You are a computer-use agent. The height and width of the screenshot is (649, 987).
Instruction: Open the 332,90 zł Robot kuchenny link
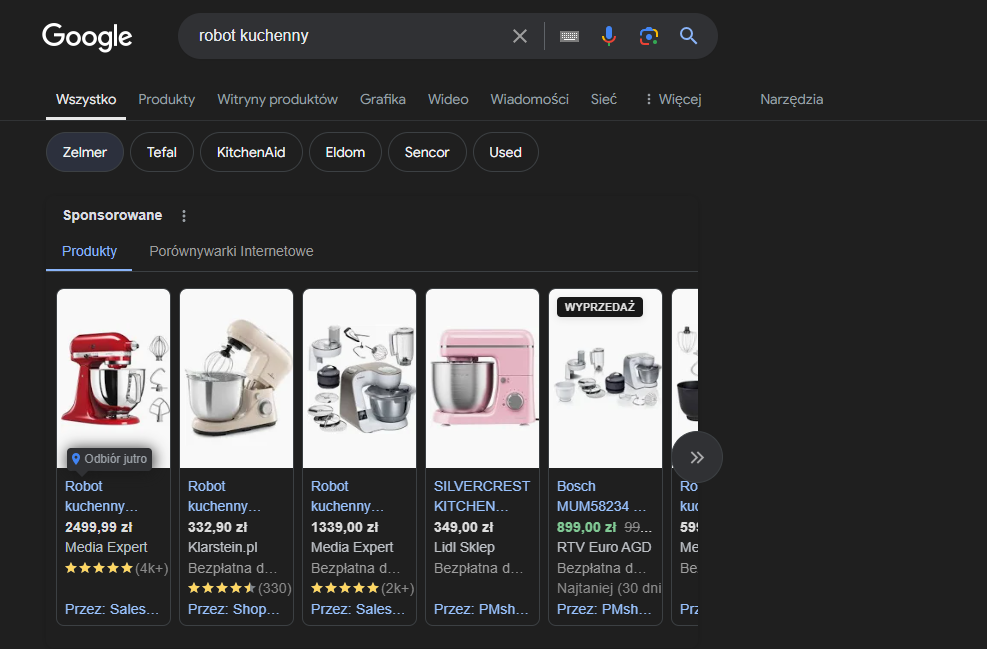223,496
